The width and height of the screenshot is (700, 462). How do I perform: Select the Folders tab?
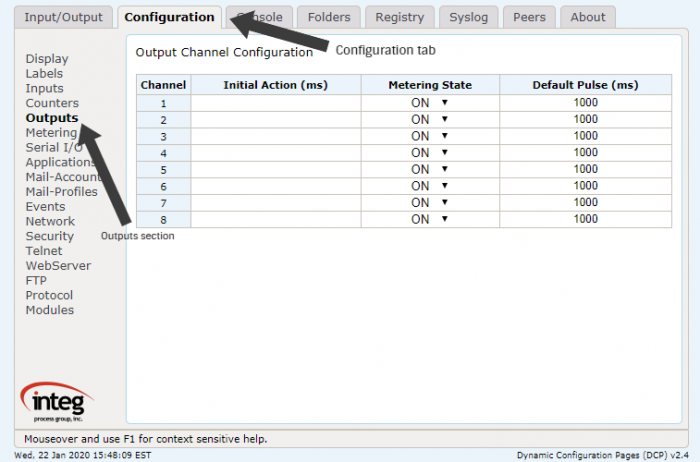click(x=329, y=17)
